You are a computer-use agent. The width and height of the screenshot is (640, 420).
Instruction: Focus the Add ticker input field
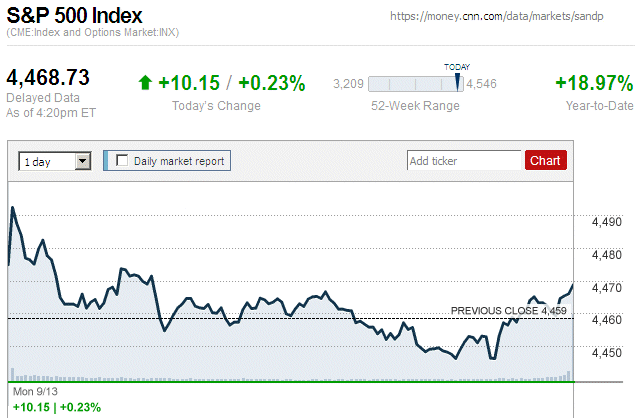click(x=464, y=160)
